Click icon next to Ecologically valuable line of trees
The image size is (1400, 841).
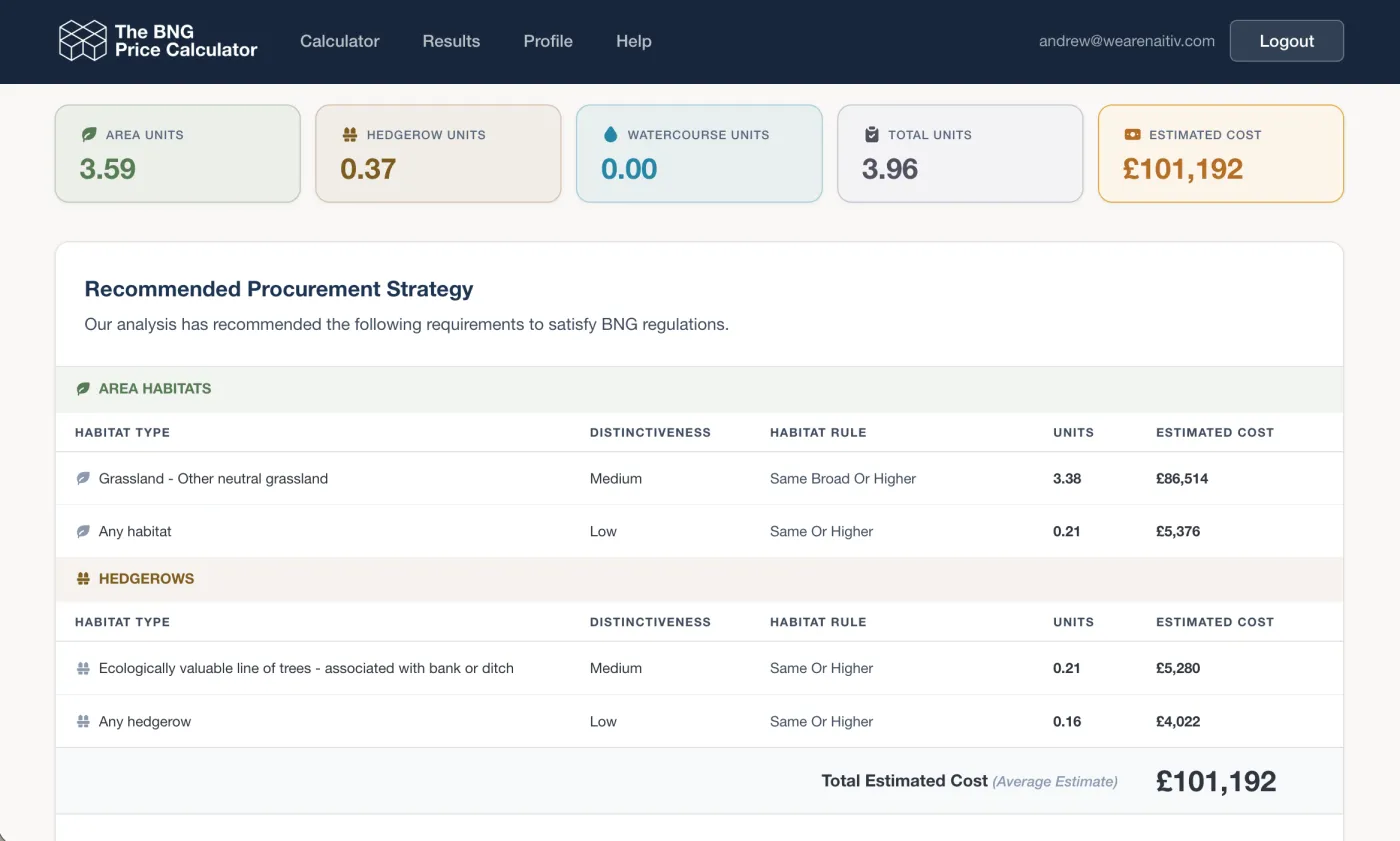[84, 669]
